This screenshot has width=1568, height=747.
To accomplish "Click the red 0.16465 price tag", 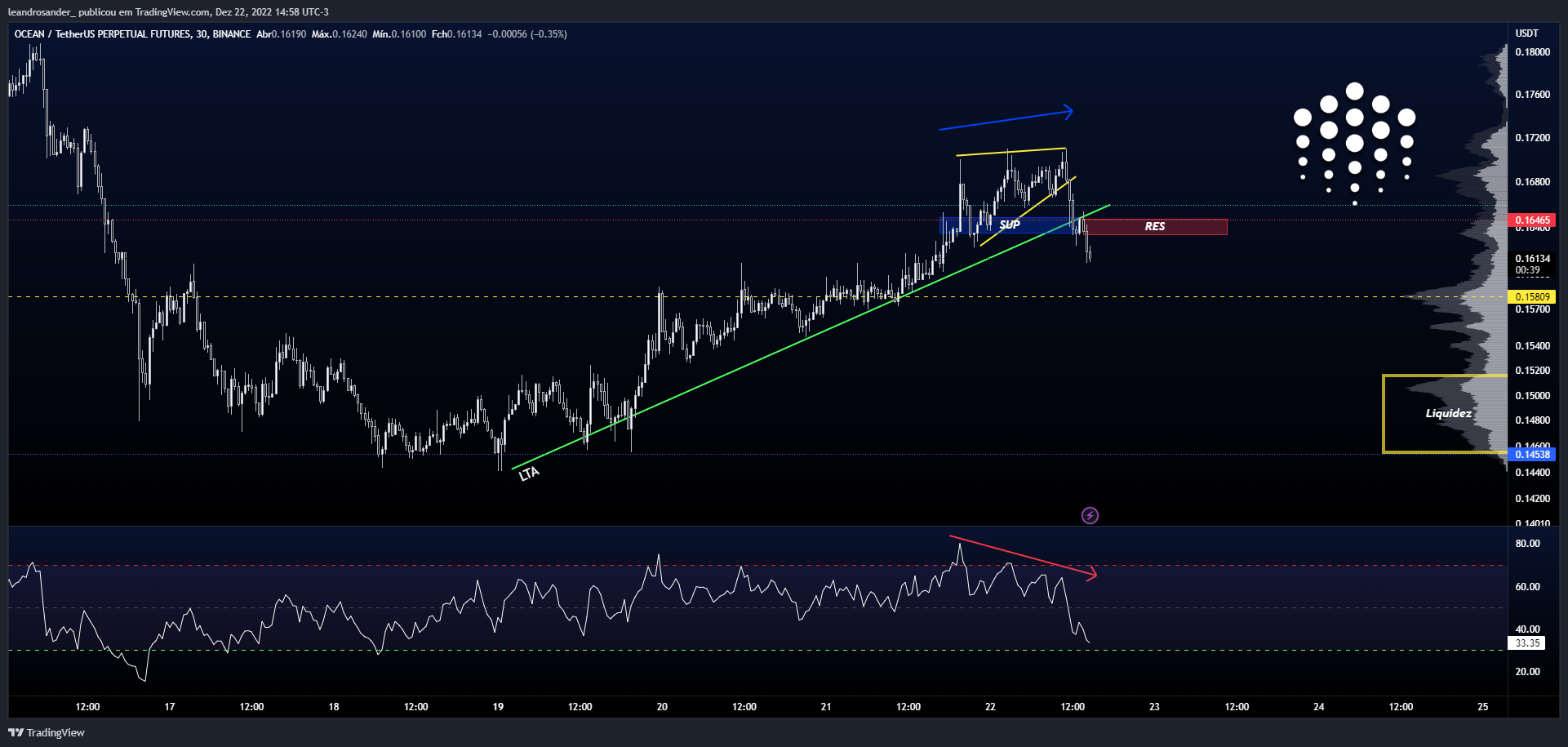I will point(1532,220).
